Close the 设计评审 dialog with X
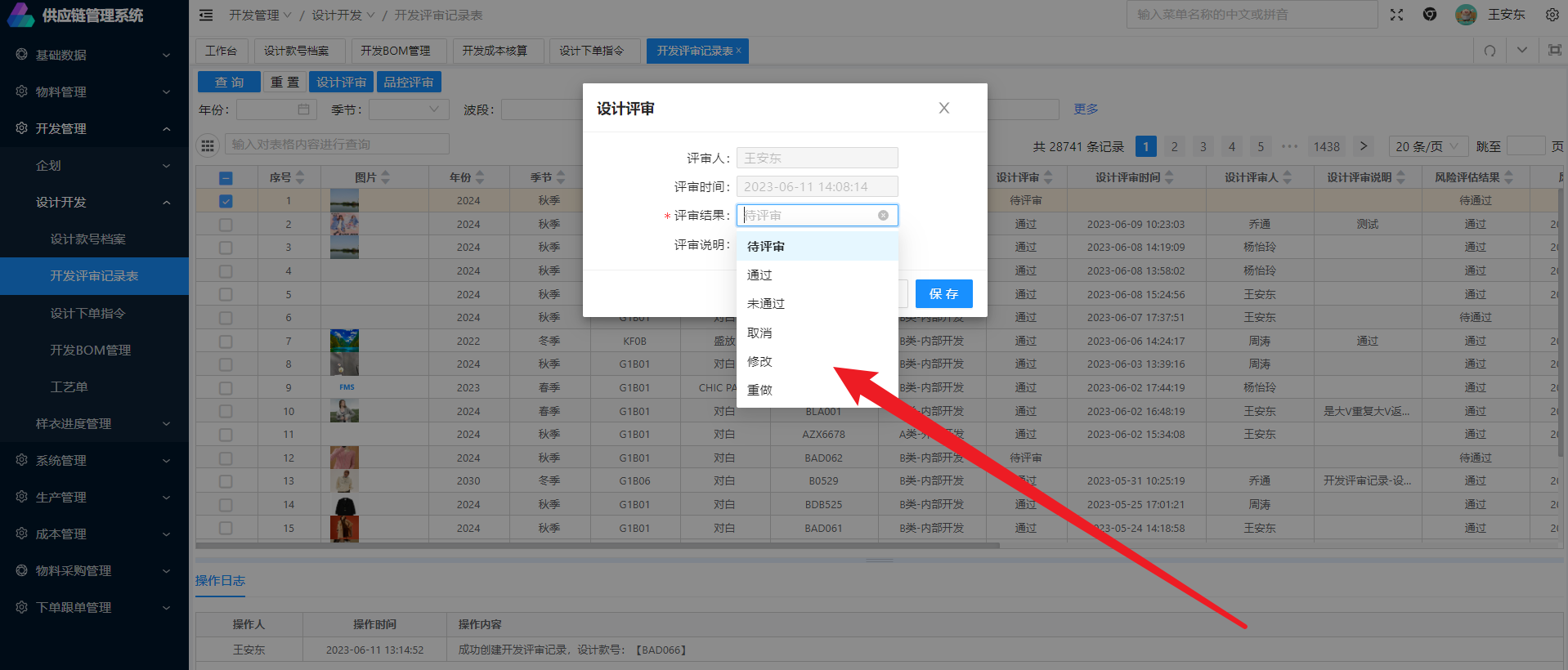The width and height of the screenshot is (1568, 670). coord(943,108)
